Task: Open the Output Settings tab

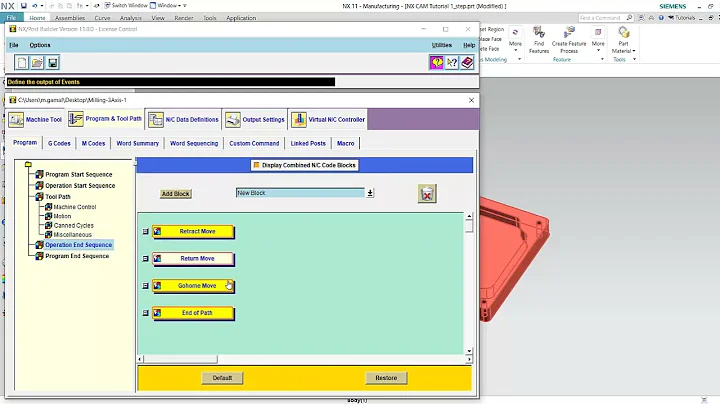Action: point(255,119)
